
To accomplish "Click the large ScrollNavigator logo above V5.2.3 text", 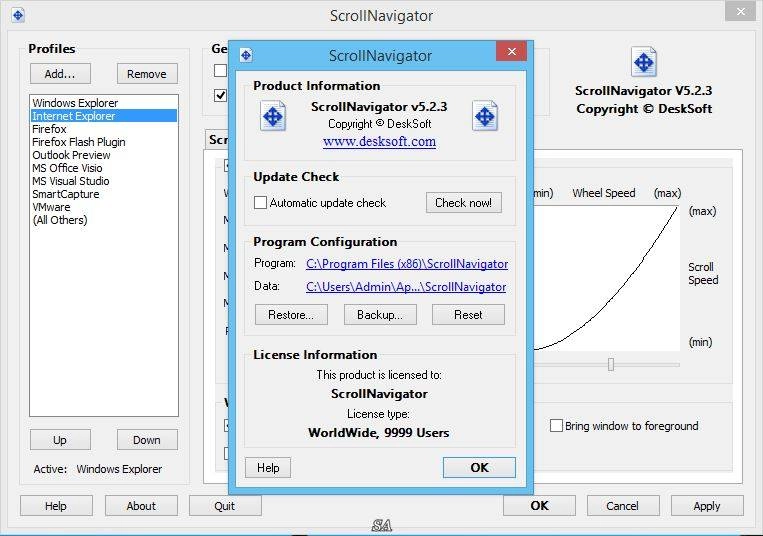I will (x=644, y=62).
